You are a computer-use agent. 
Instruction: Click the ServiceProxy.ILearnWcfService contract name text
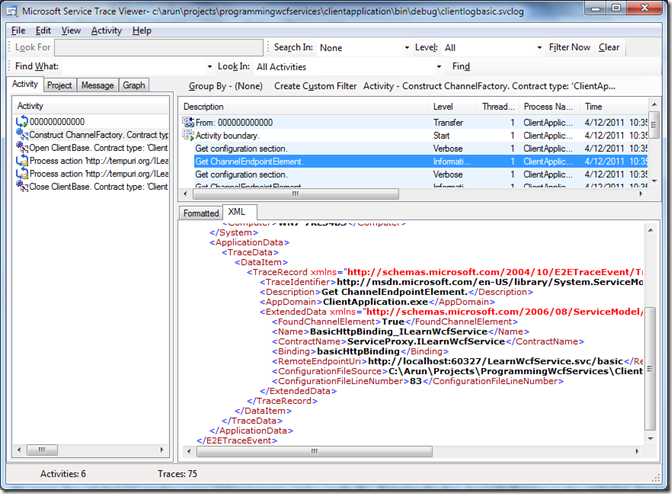[426, 341]
